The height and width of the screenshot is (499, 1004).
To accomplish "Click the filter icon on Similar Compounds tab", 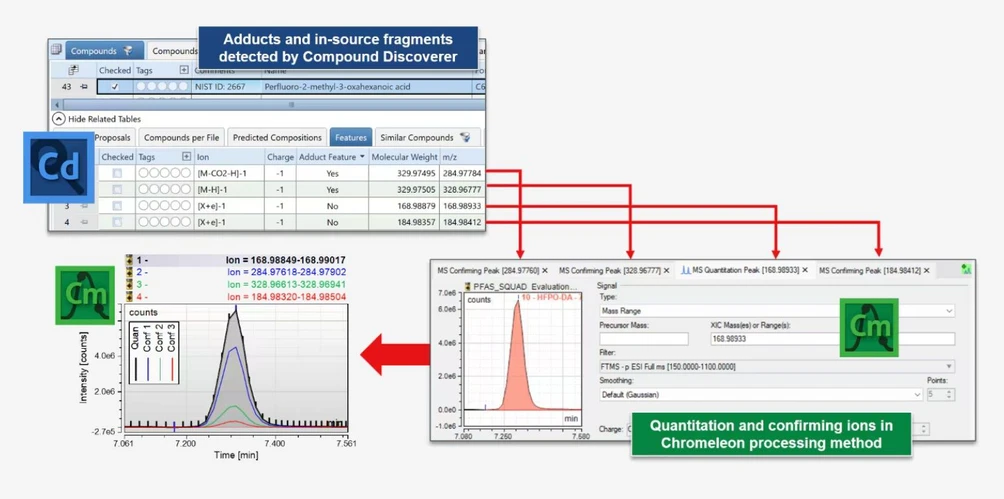I will tap(465, 137).
